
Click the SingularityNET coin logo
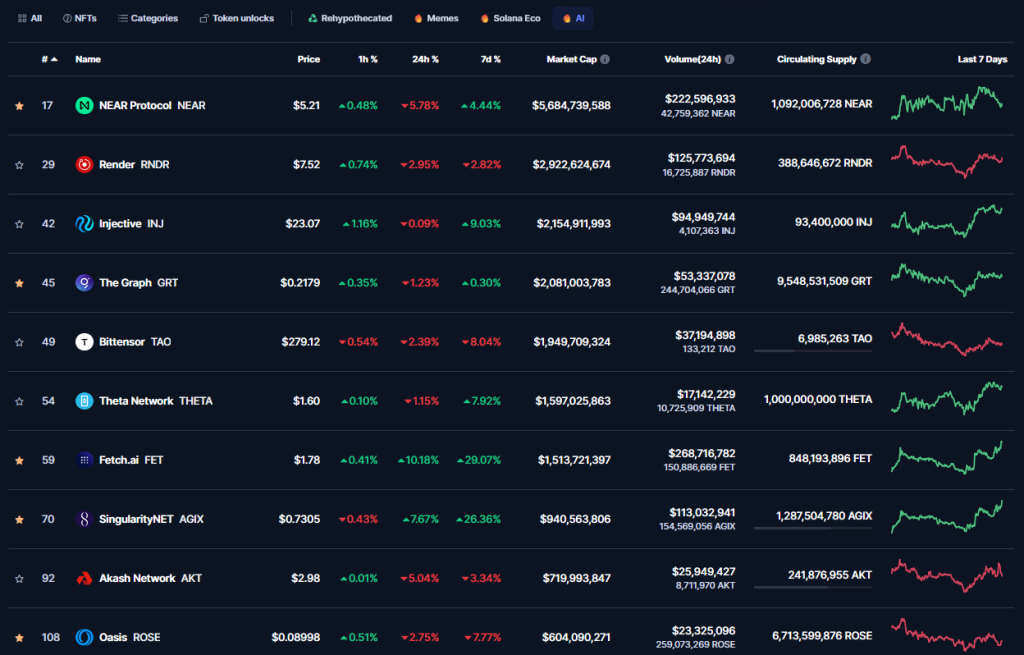point(84,519)
